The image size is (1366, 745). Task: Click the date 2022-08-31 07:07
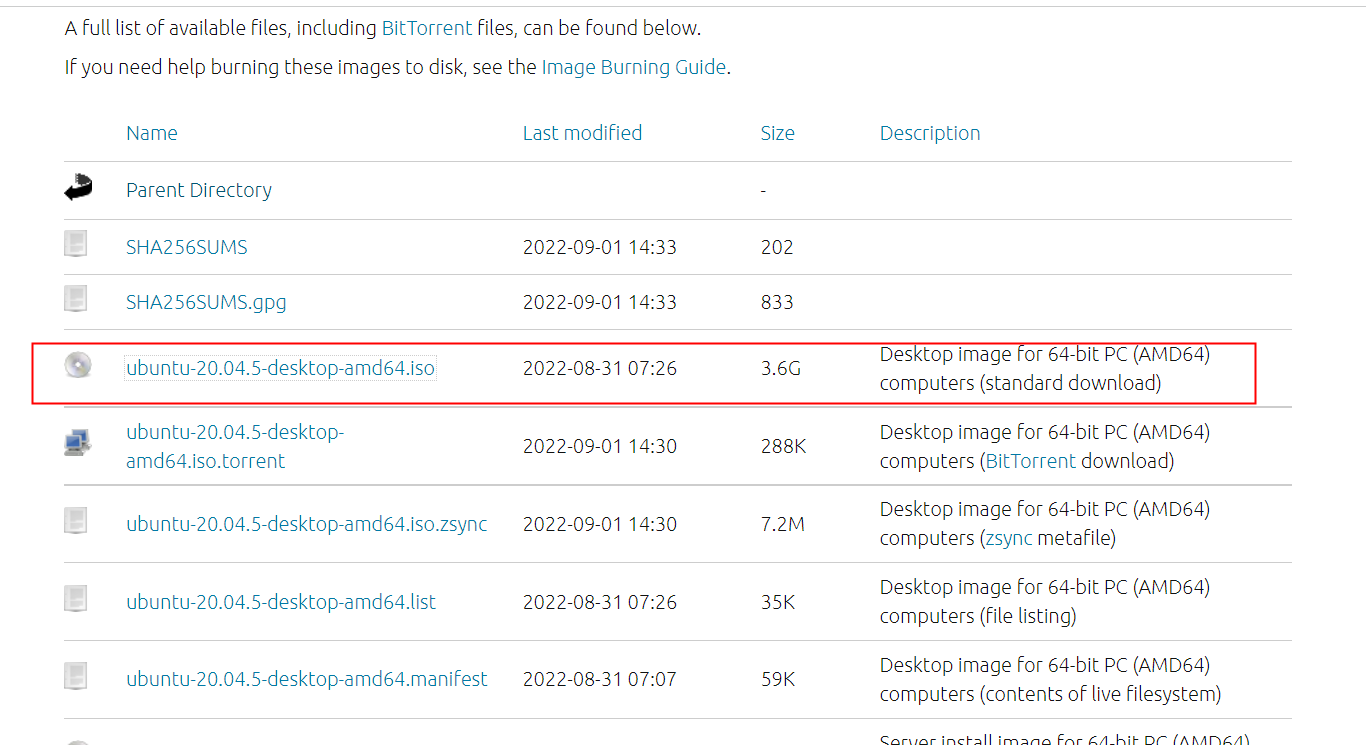[x=600, y=680]
